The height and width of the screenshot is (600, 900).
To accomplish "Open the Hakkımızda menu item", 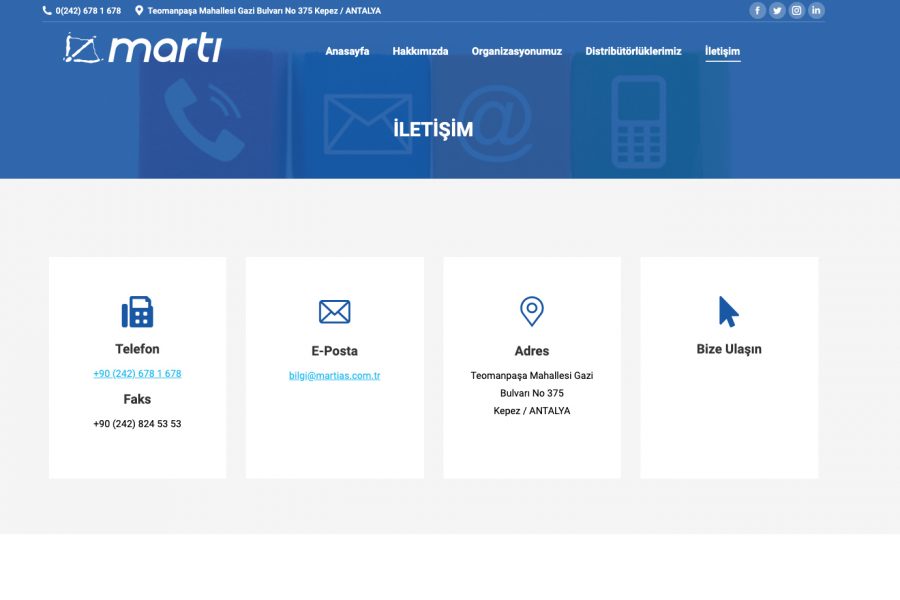I will (x=420, y=51).
